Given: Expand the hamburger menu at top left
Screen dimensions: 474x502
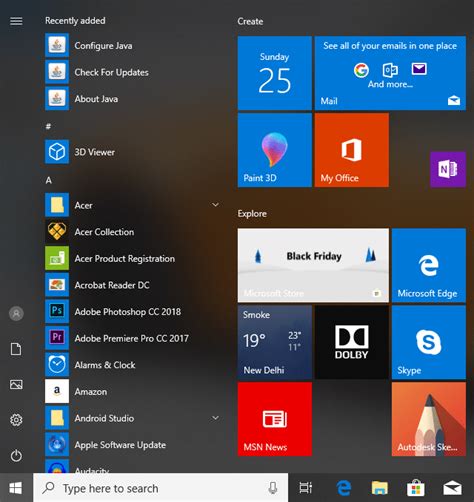Looking at the screenshot, I should 16,21.
